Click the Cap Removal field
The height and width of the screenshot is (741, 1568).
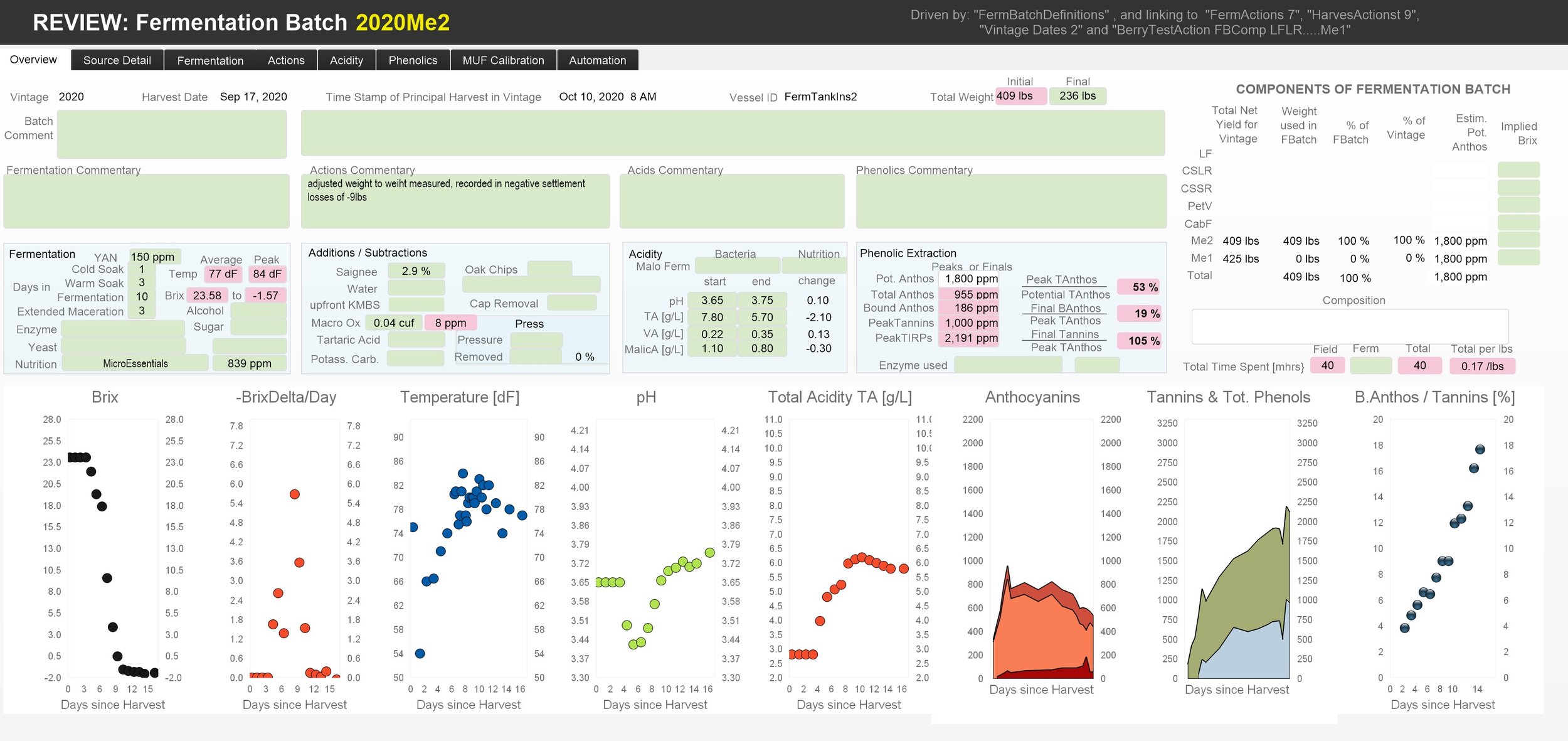coord(571,303)
